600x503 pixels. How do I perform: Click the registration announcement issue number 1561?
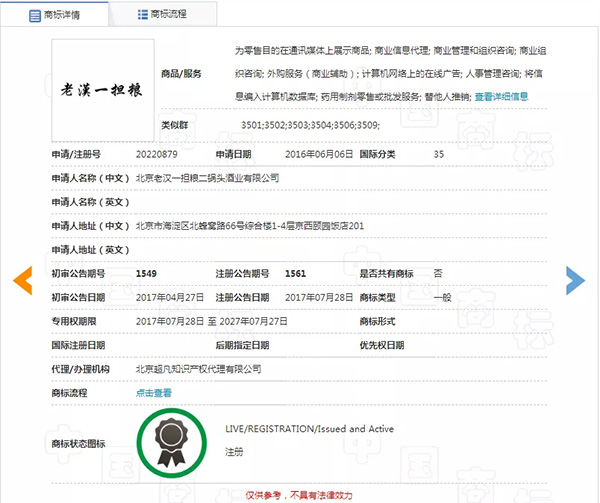(295, 273)
